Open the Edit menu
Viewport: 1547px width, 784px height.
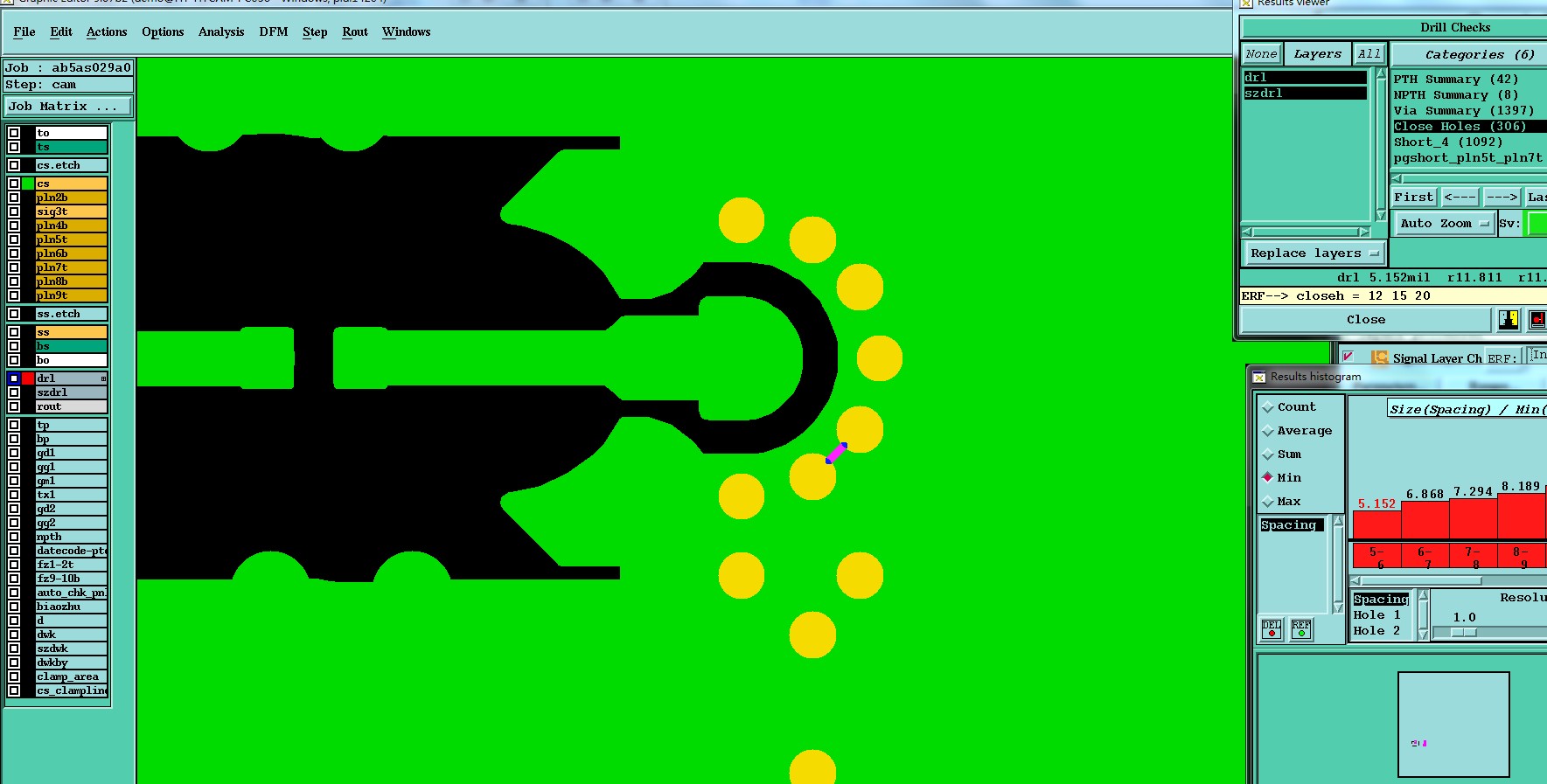point(61,32)
